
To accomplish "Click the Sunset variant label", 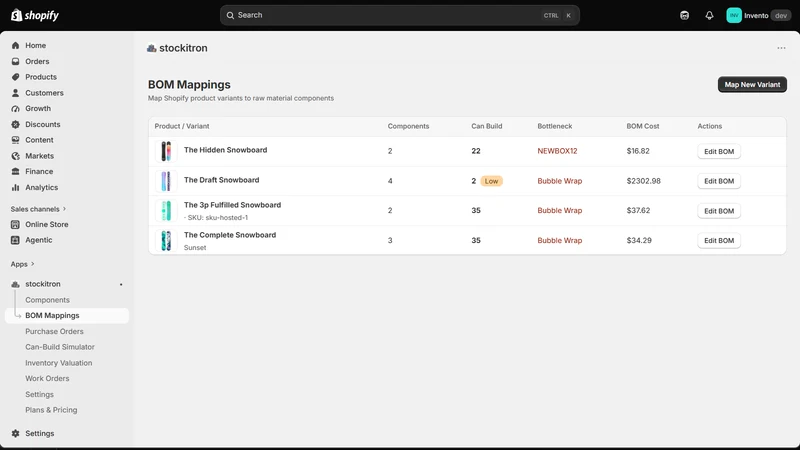I will pos(195,247).
